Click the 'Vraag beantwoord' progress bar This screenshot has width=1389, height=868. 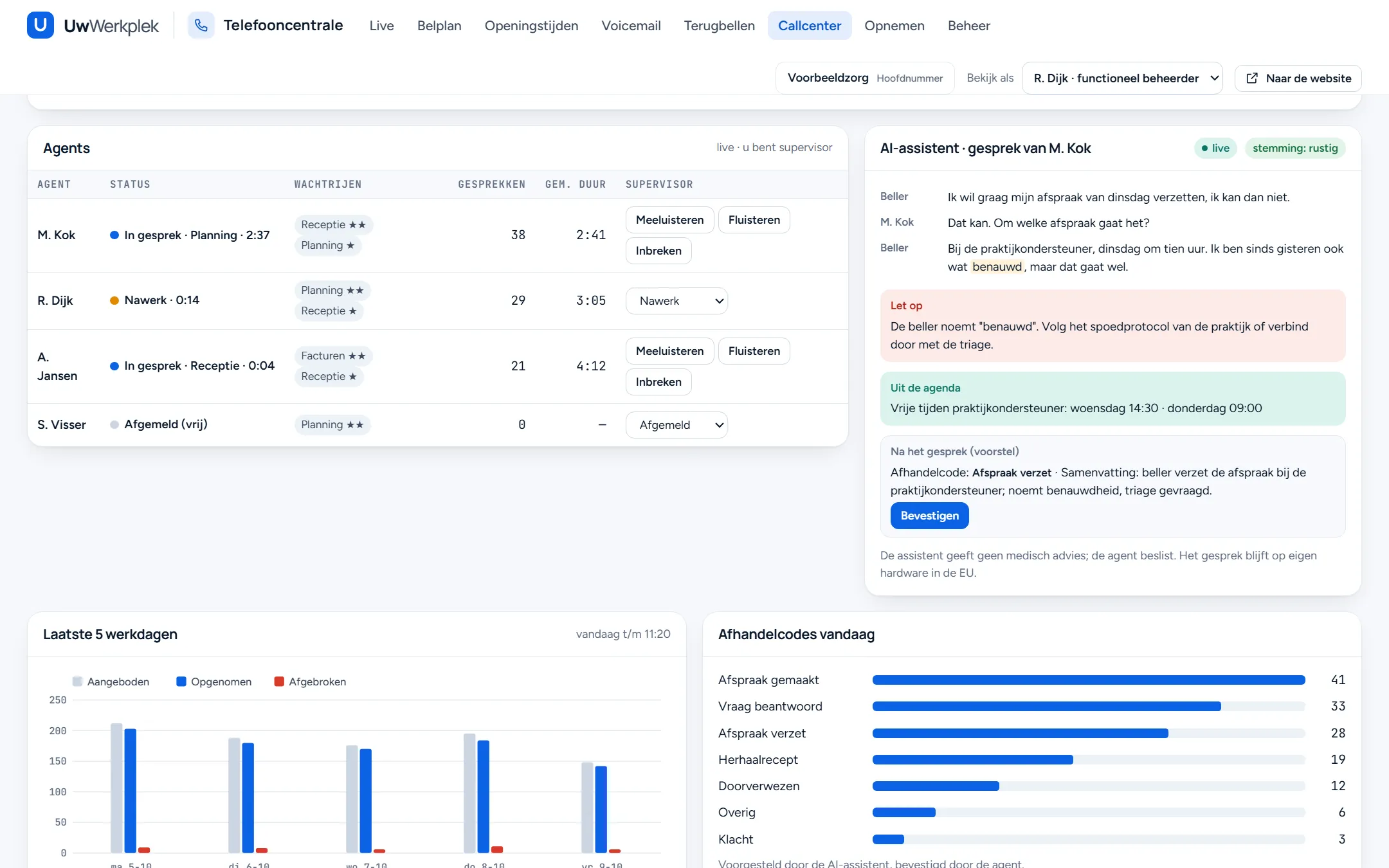click(1089, 707)
